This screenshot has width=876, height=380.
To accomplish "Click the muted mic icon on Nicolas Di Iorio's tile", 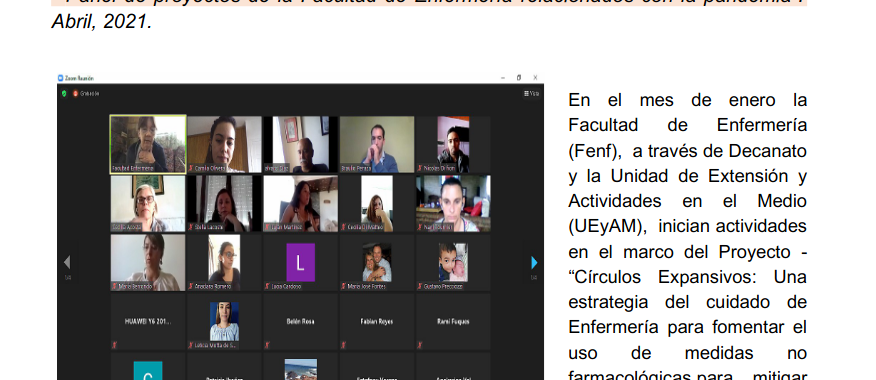I will pos(420,168).
